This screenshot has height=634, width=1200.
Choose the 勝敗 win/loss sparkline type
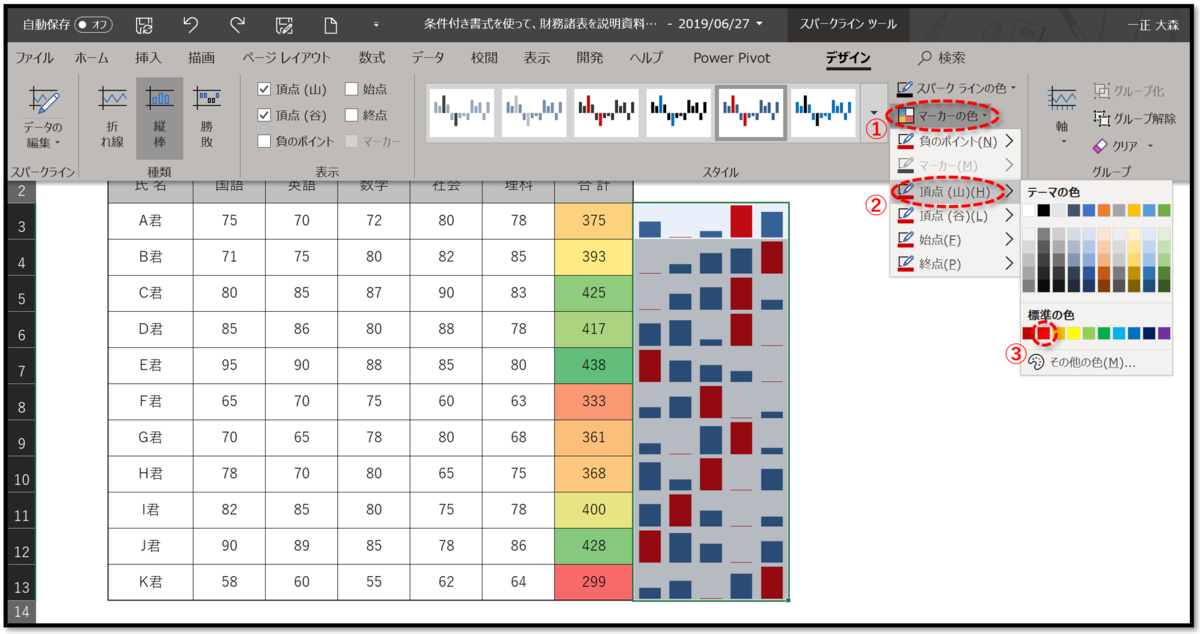[207, 118]
